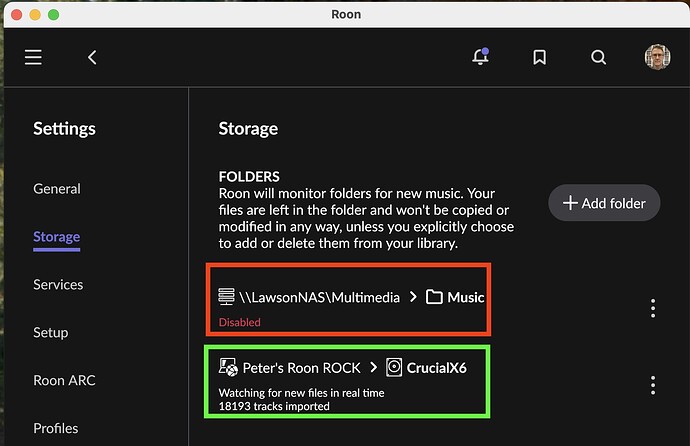Select General settings tab

[57, 189]
